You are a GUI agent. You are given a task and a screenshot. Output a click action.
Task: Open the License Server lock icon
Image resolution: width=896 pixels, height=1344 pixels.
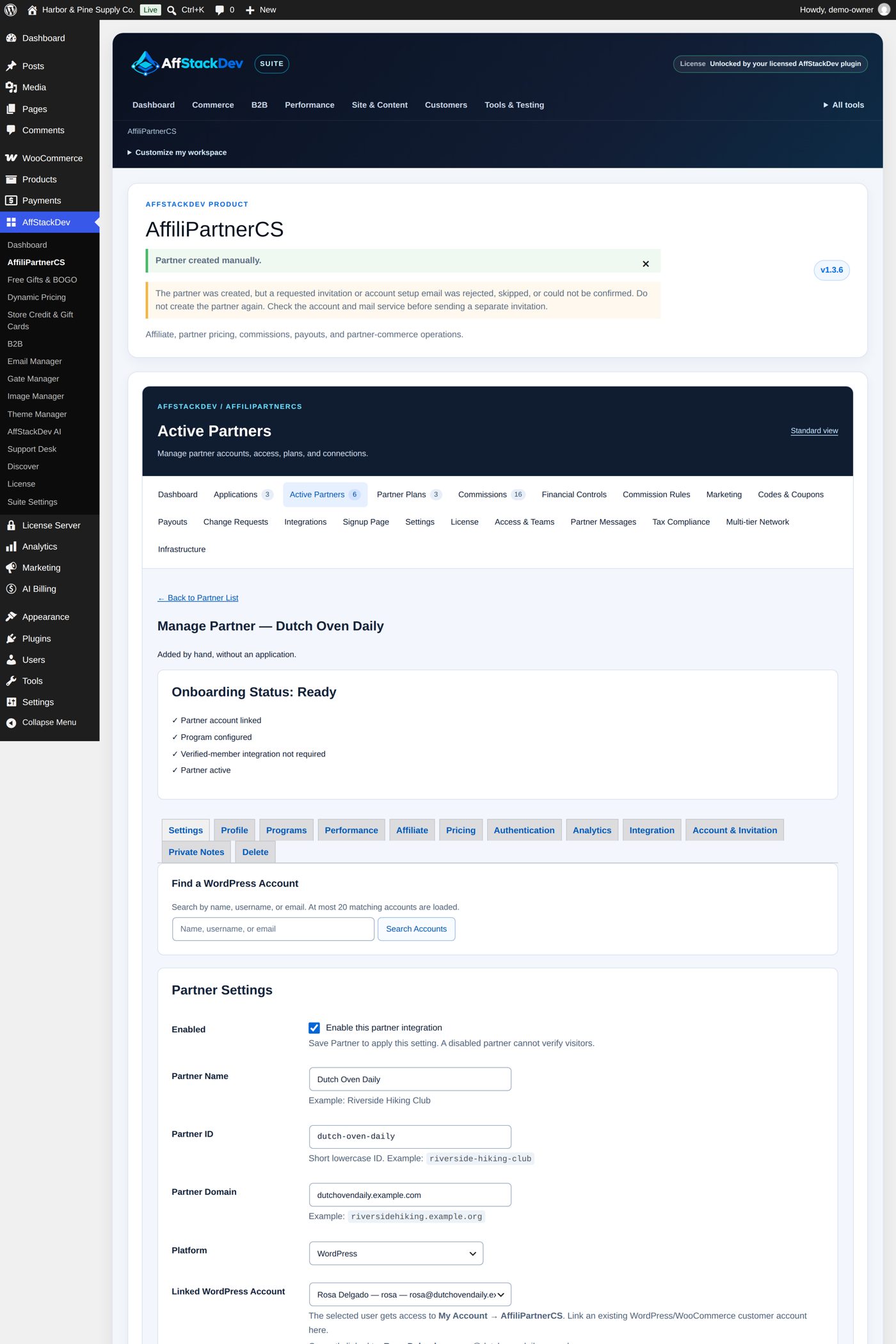11,525
